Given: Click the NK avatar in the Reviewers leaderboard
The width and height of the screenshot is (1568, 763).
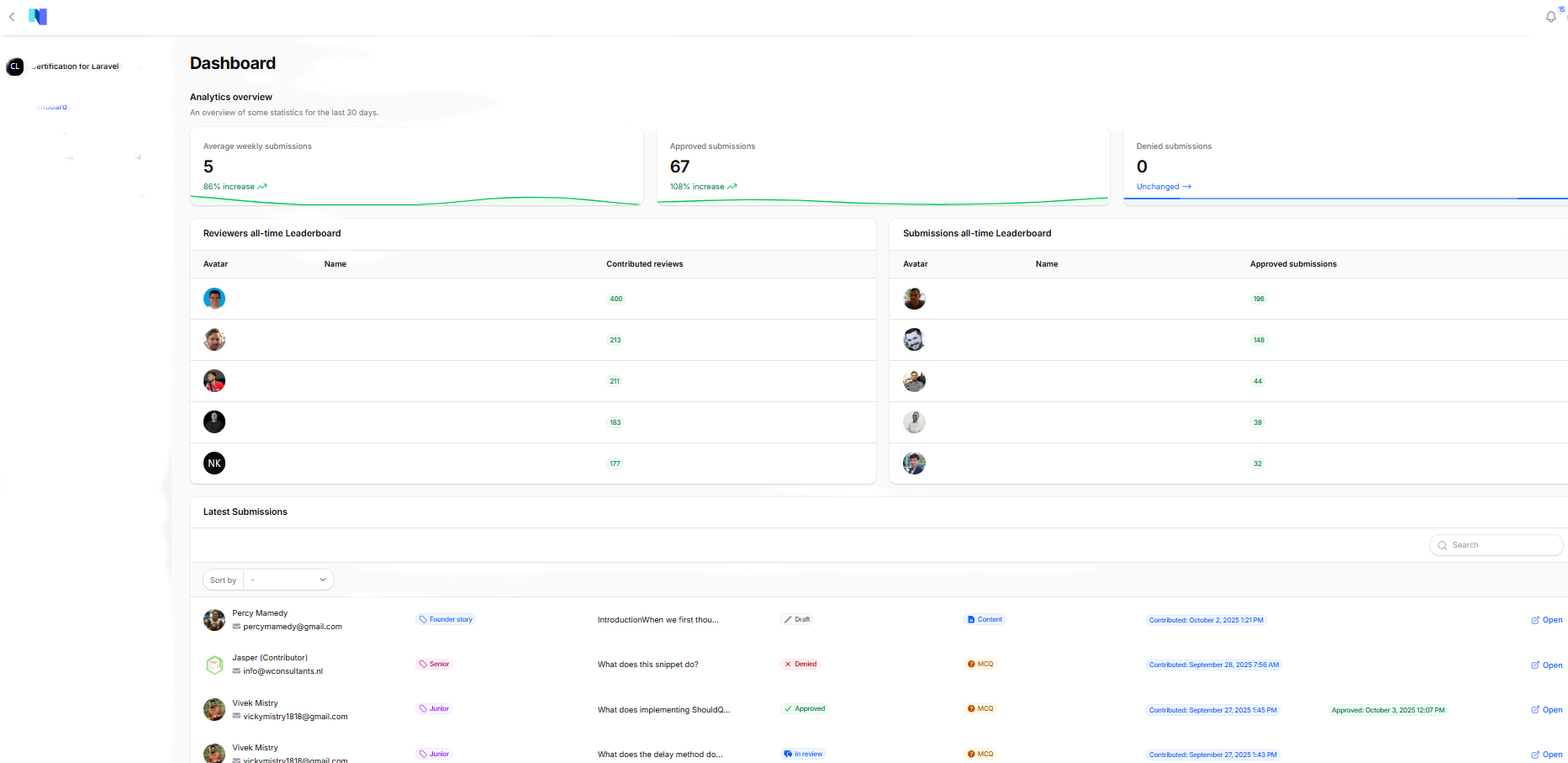Looking at the screenshot, I should [214, 463].
